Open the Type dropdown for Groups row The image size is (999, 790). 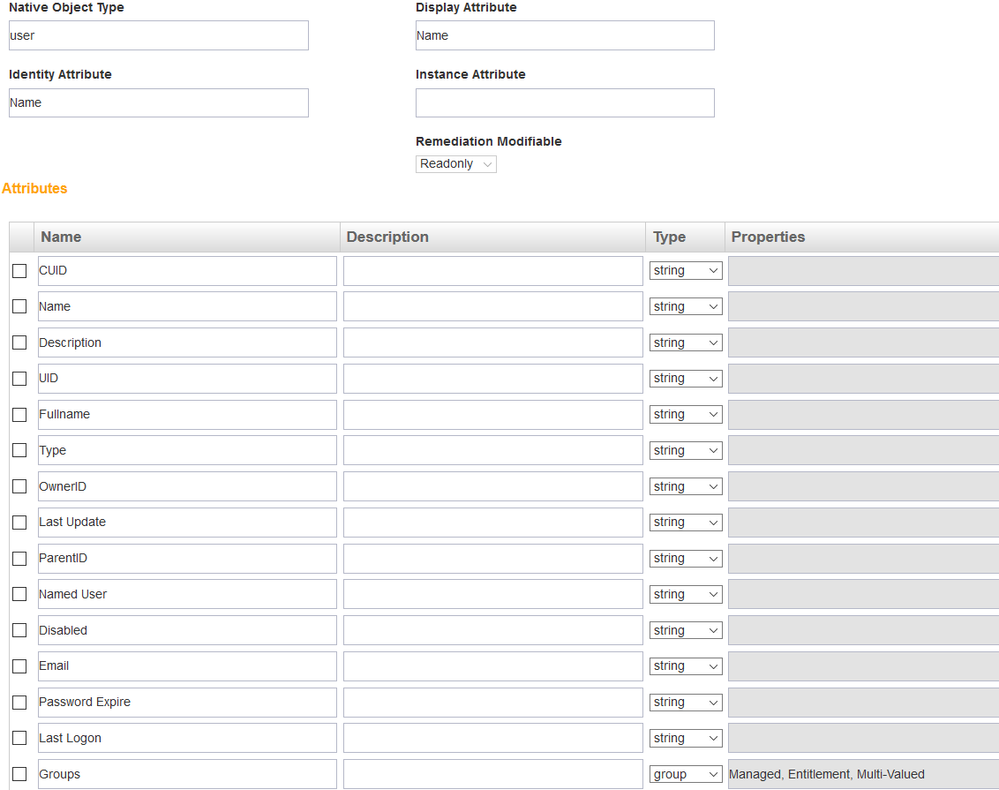point(685,774)
